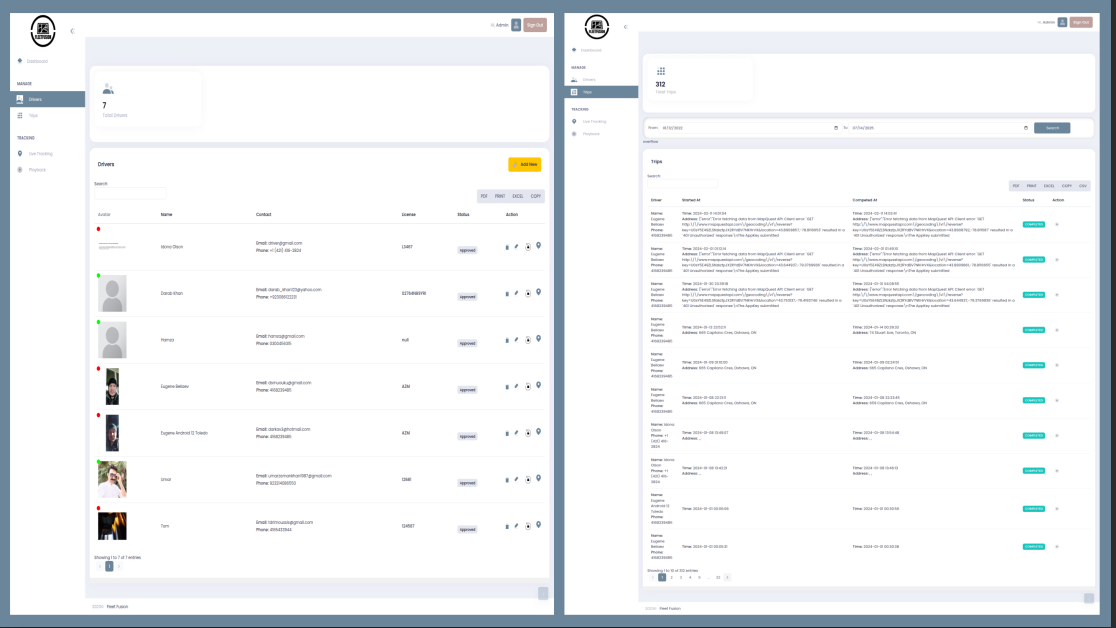The image size is (1116, 628).
Task: Delete driver Mona Olson using trash icon
Action: pyautogui.click(x=506, y=247)
